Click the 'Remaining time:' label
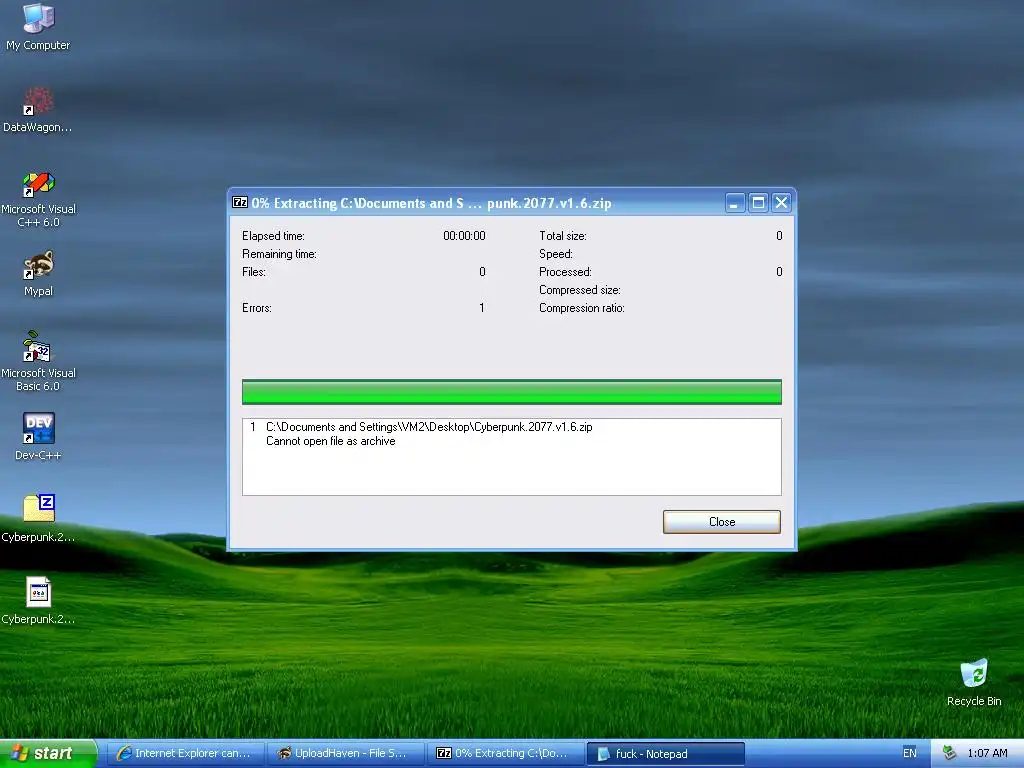The height and width of the screenshot is (768, 1024). click(279, 254)
